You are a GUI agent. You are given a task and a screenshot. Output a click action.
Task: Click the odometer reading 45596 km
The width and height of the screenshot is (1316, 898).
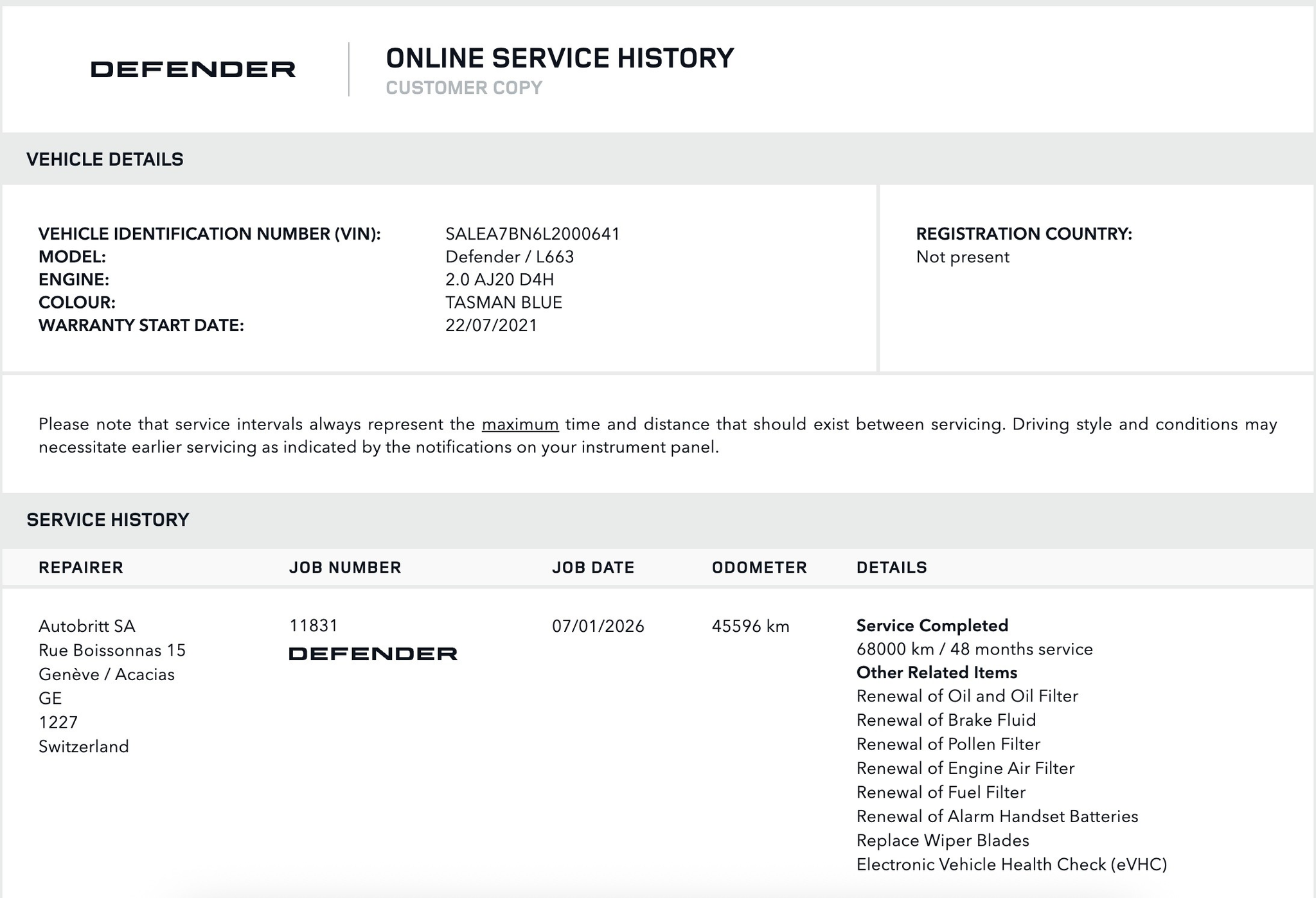pyautogui.click(x=750, y=626)
